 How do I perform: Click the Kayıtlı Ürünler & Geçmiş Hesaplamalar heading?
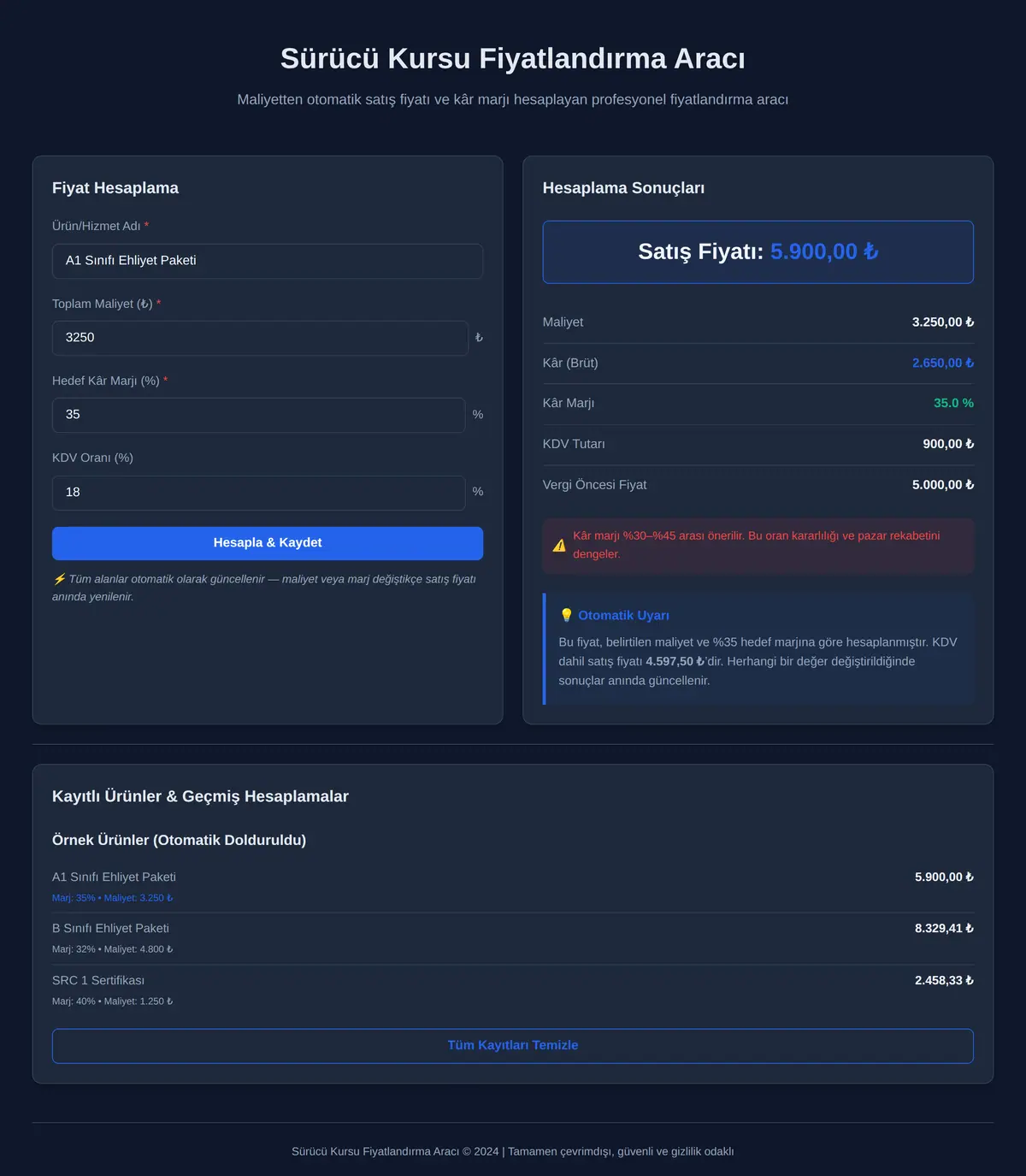tap(200, 797)
